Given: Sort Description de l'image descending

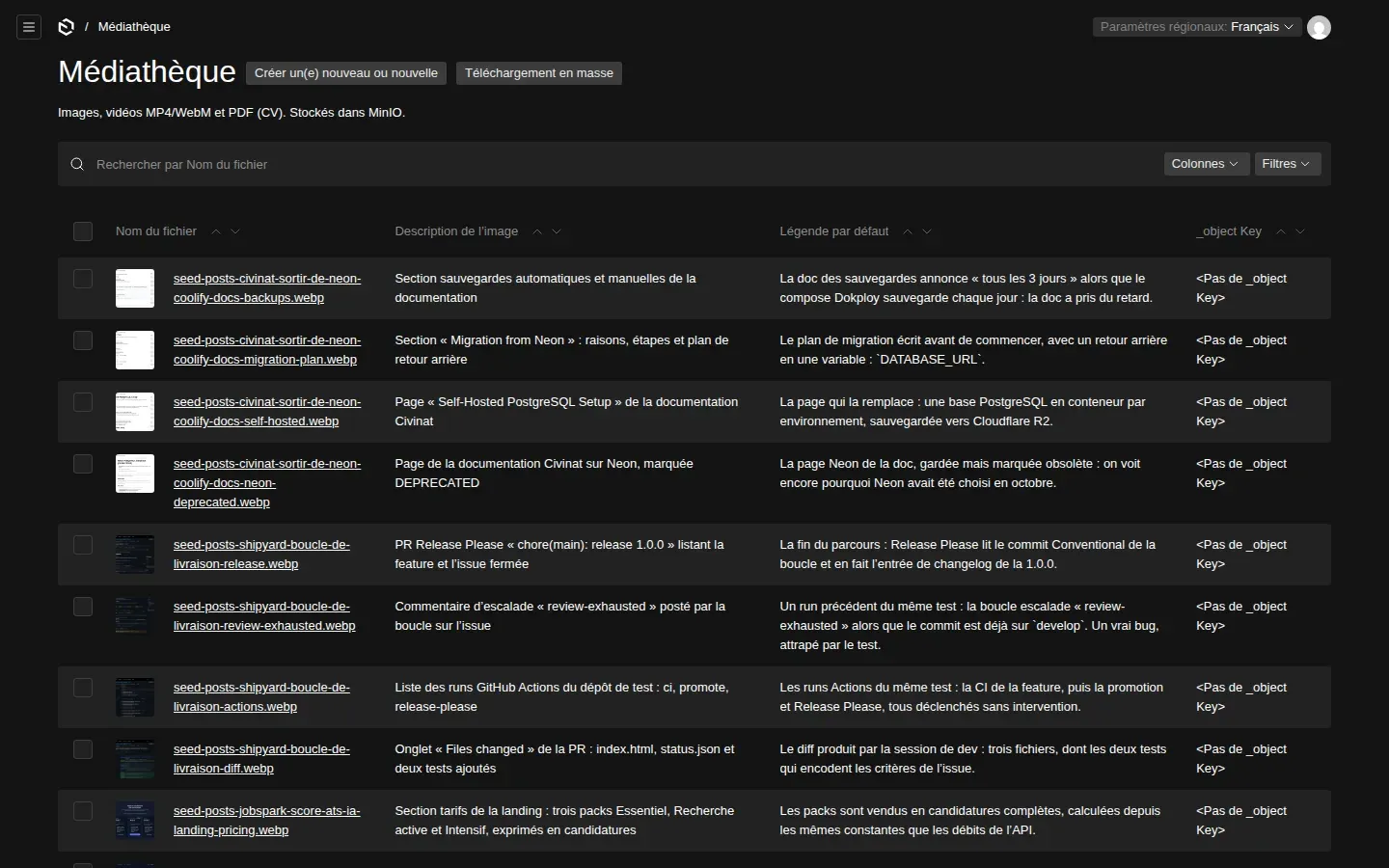Looking at the screenshot, I should [557, 231].
